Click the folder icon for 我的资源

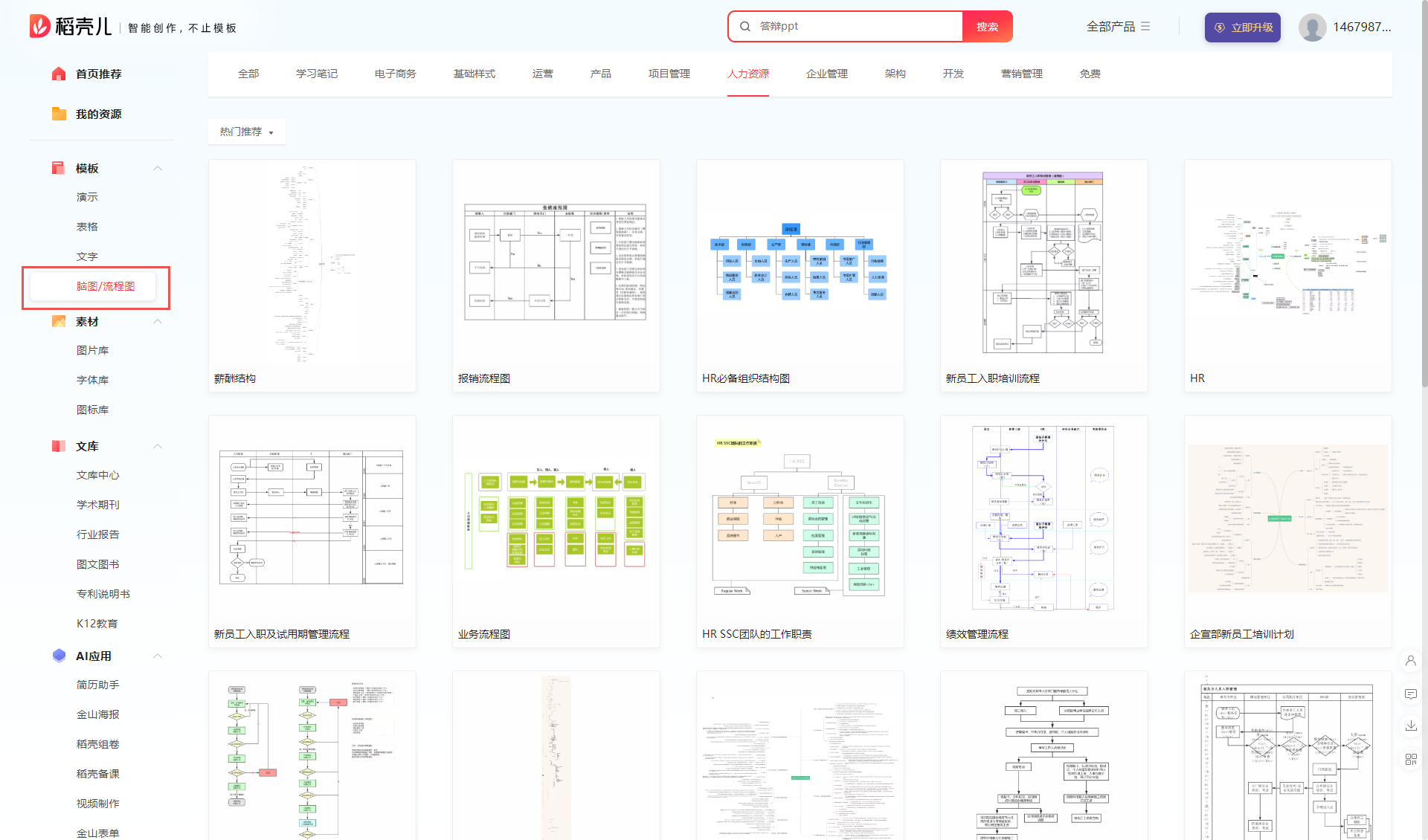(59, 114)
